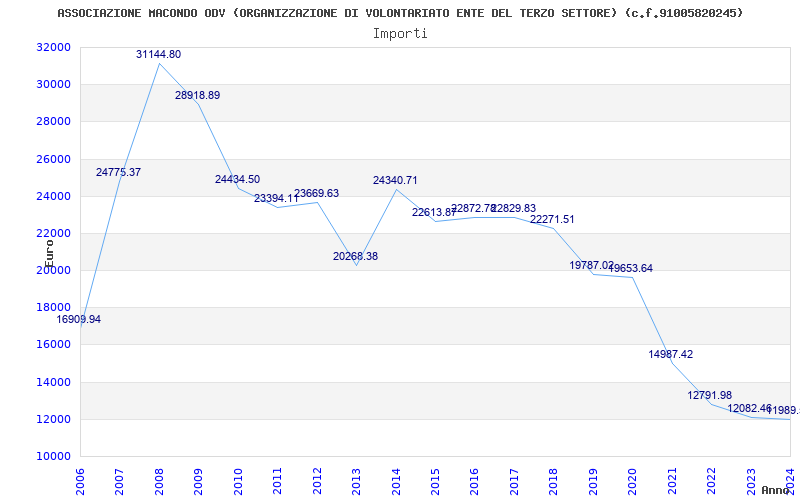Click the 28000 y-axis tick label

click(x=53, y=122)
